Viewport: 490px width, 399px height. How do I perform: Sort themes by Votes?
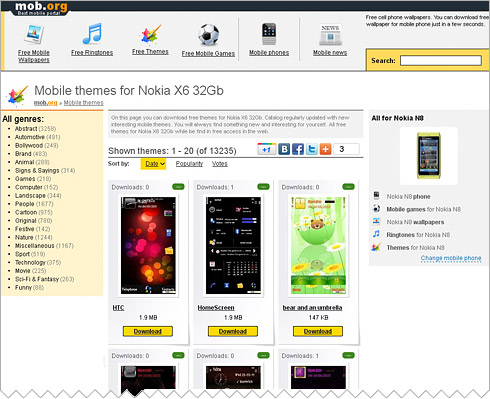pyautogui.click(x=220, y=164)
